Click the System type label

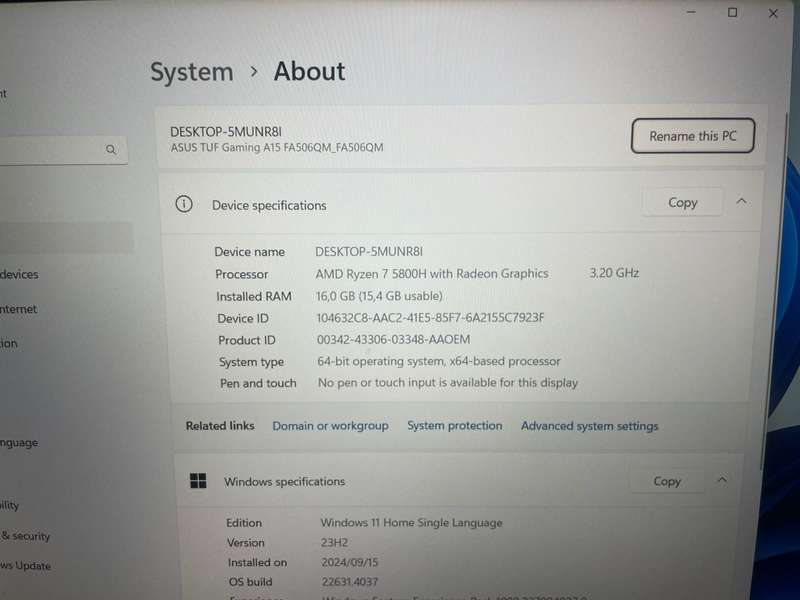click(x=252, y=362)
